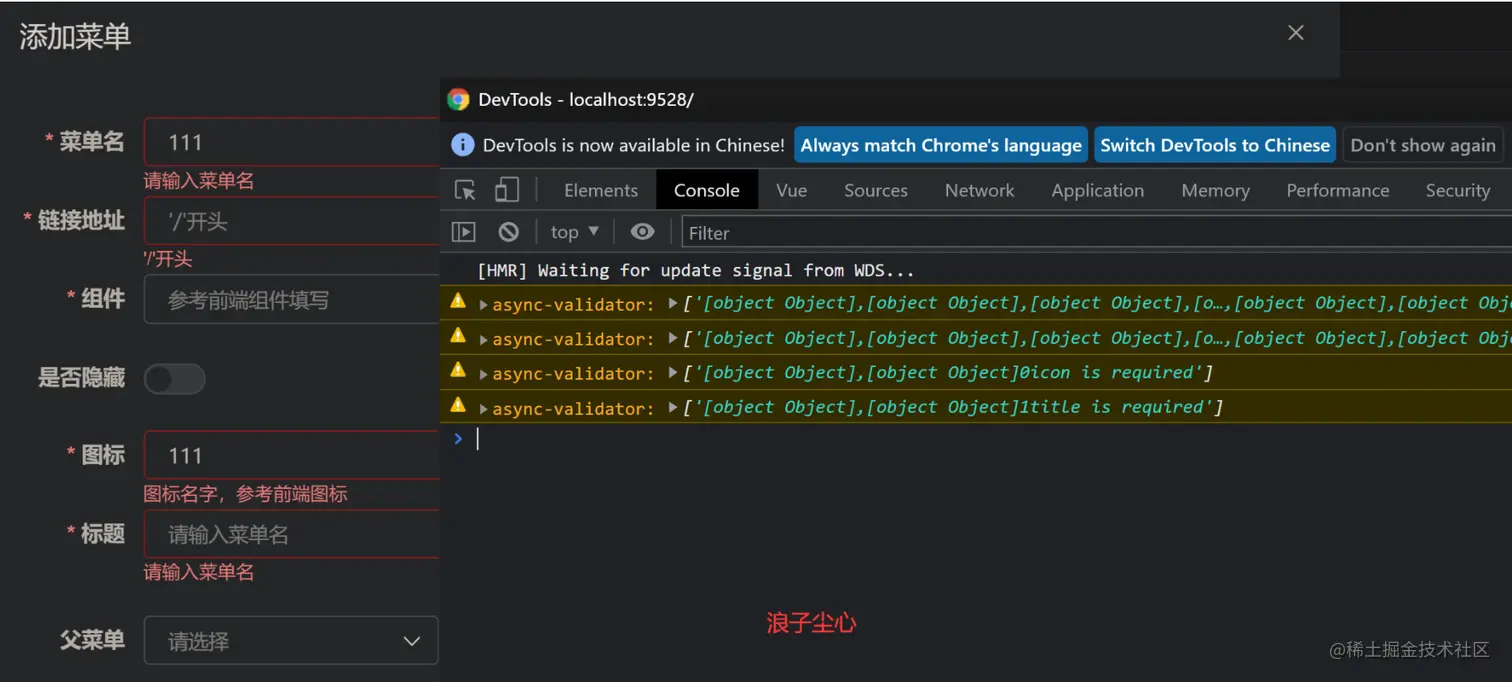Show the console sidebar panel icon

(463, 232)
